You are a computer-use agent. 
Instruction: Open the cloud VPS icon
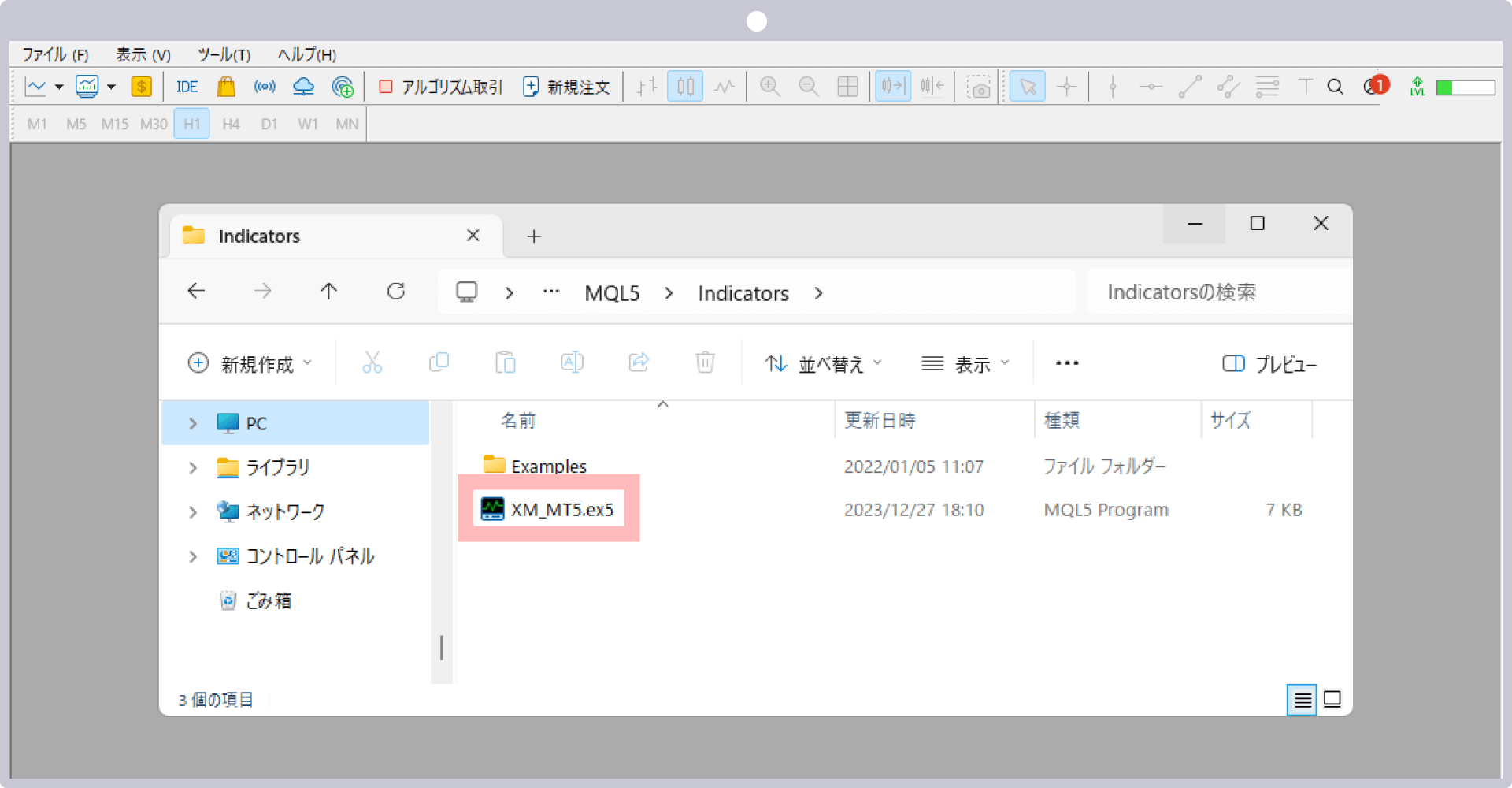[x=303, y=87]
